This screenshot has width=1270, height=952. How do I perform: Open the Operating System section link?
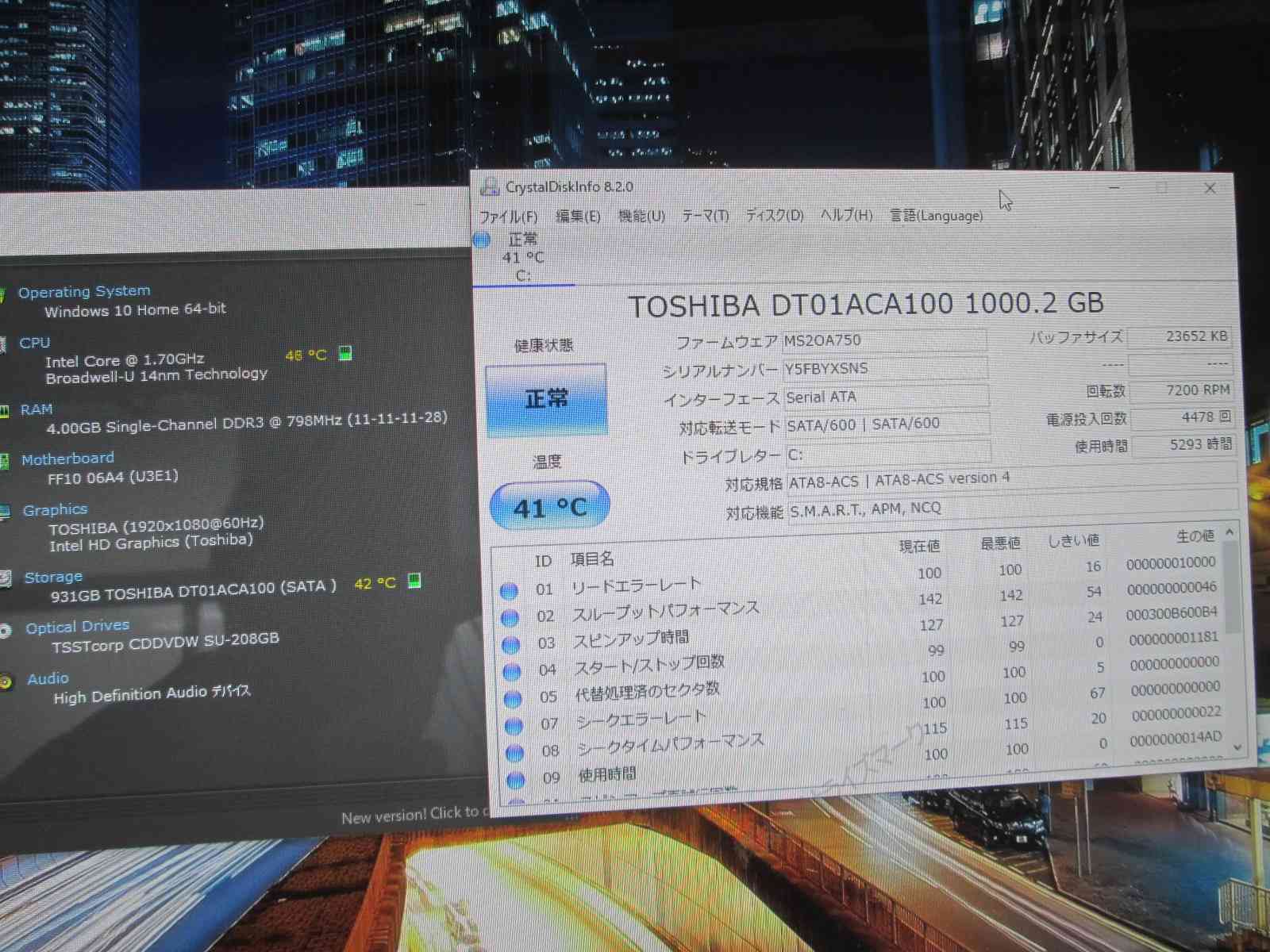pyautogui.click(x=84, y=291)
